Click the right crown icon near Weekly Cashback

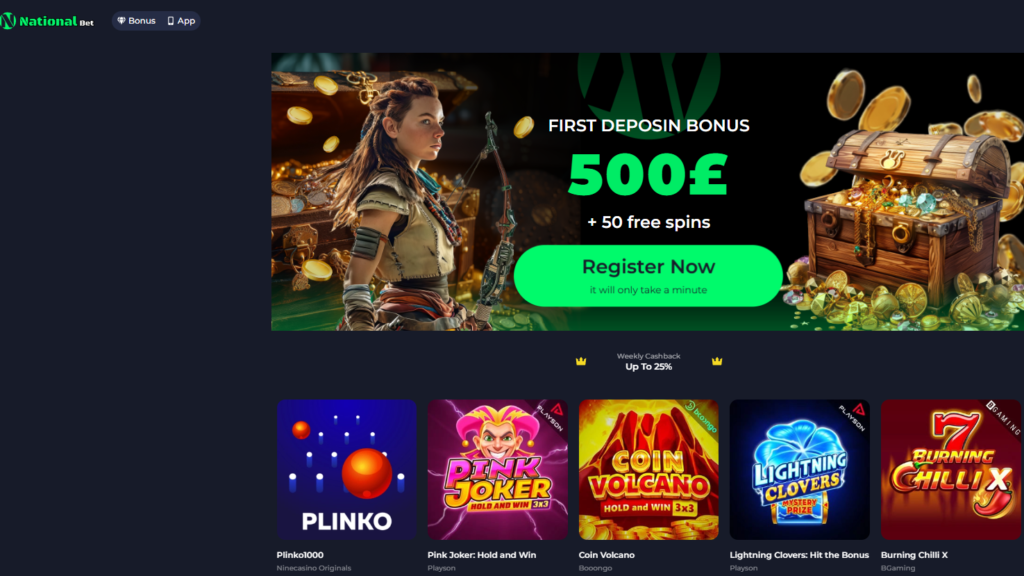pos(716,361)
